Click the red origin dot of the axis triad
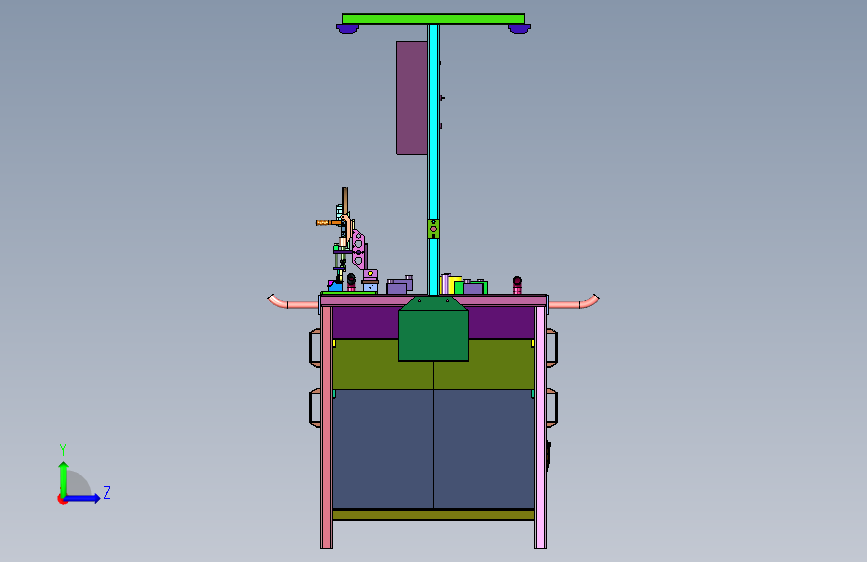Image resolution: width=867 pixels, height=562 pixels. 62,499
